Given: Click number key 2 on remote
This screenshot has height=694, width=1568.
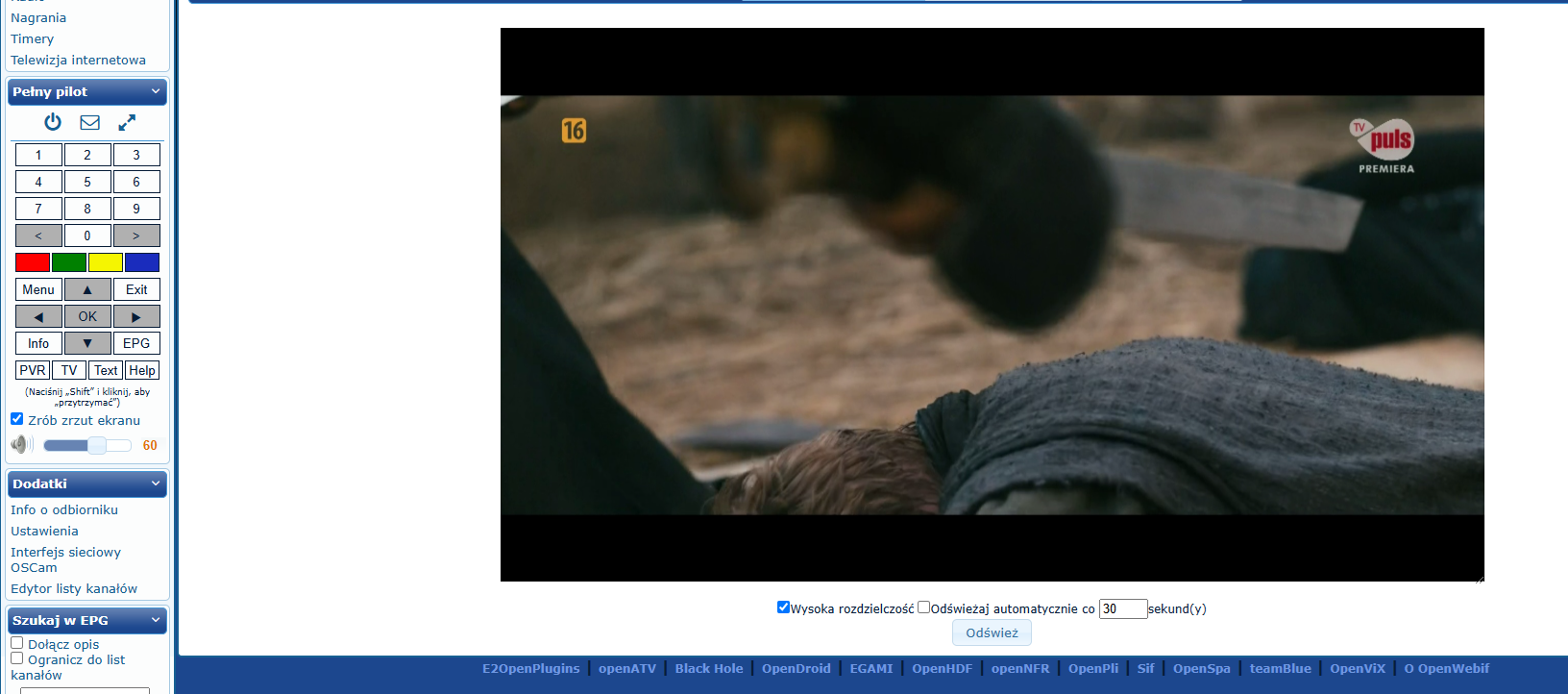Looking at the screenshot, I should point(87,155).
